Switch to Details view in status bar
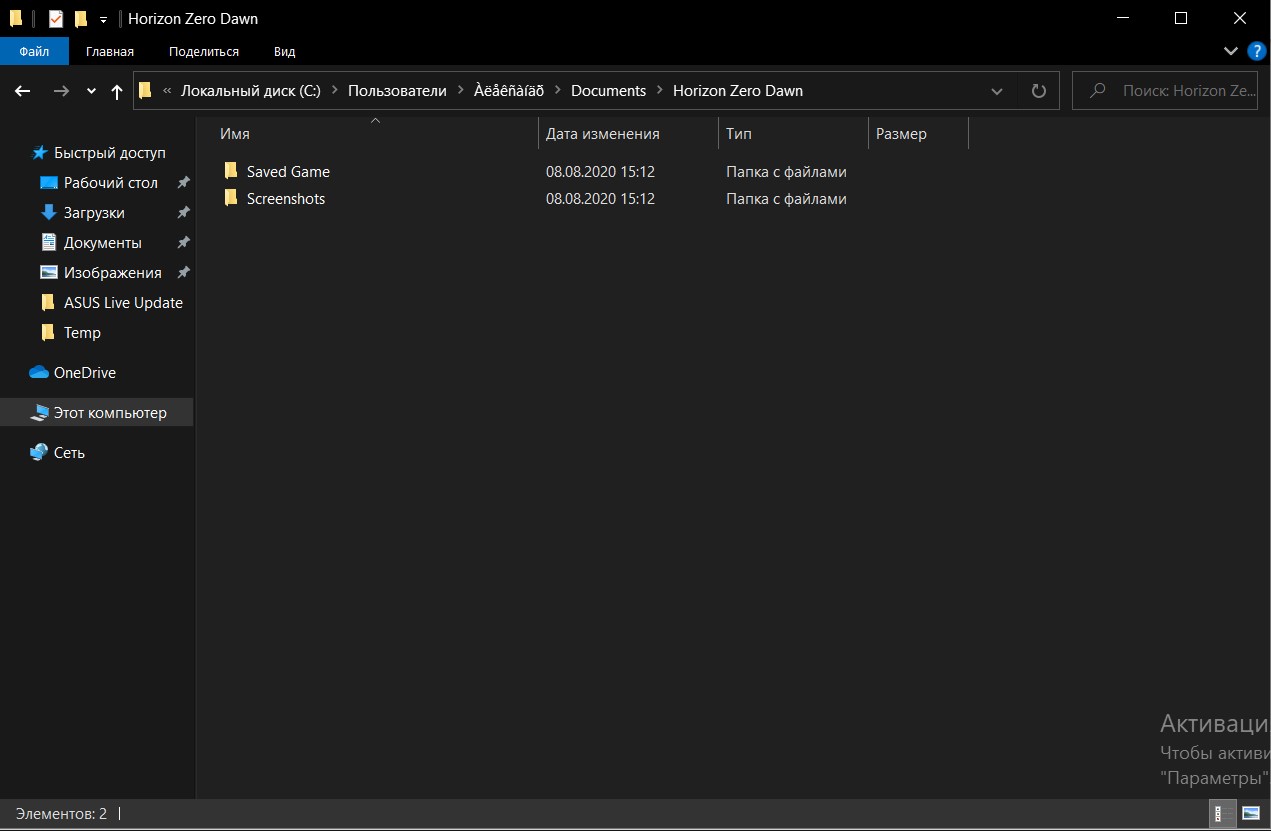 pos(1221,814)
